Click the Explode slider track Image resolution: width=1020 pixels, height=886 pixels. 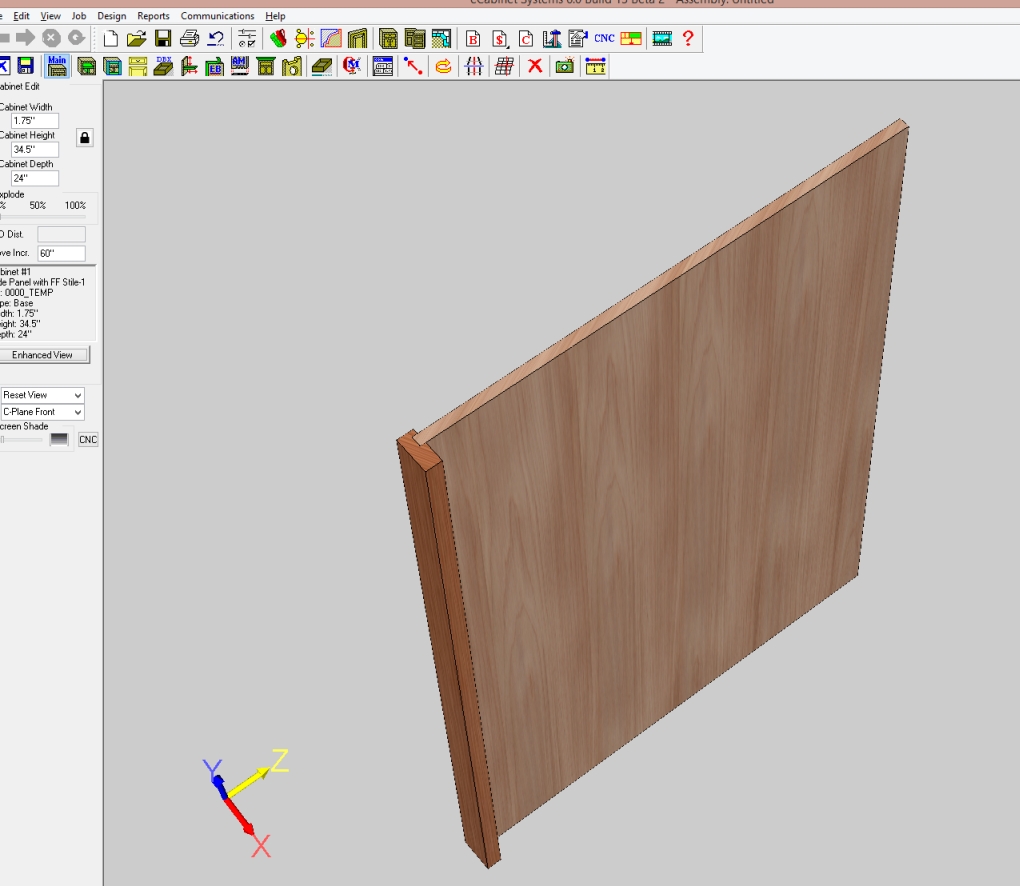43,216
